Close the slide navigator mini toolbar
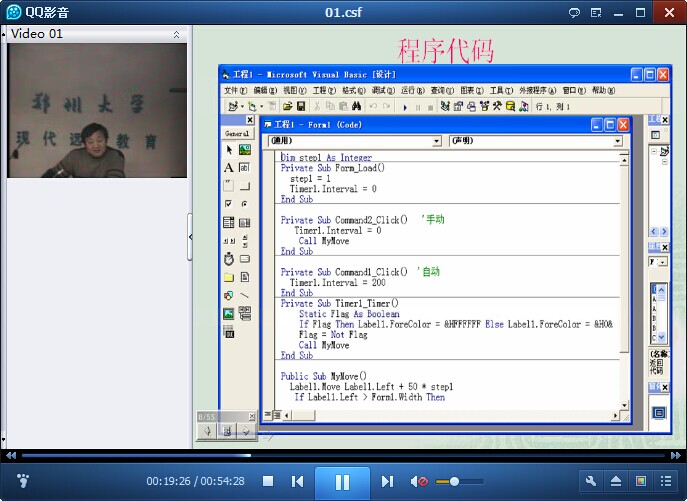The image size is (687, 501). coord(252,416)
